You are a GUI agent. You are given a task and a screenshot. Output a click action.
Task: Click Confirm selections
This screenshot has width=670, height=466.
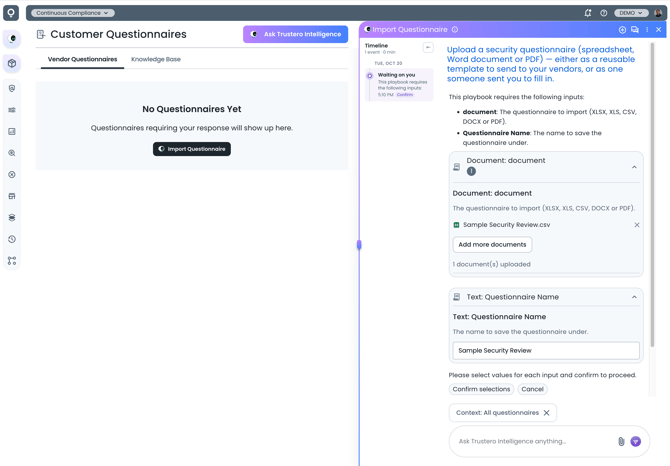tap(481, 389)
